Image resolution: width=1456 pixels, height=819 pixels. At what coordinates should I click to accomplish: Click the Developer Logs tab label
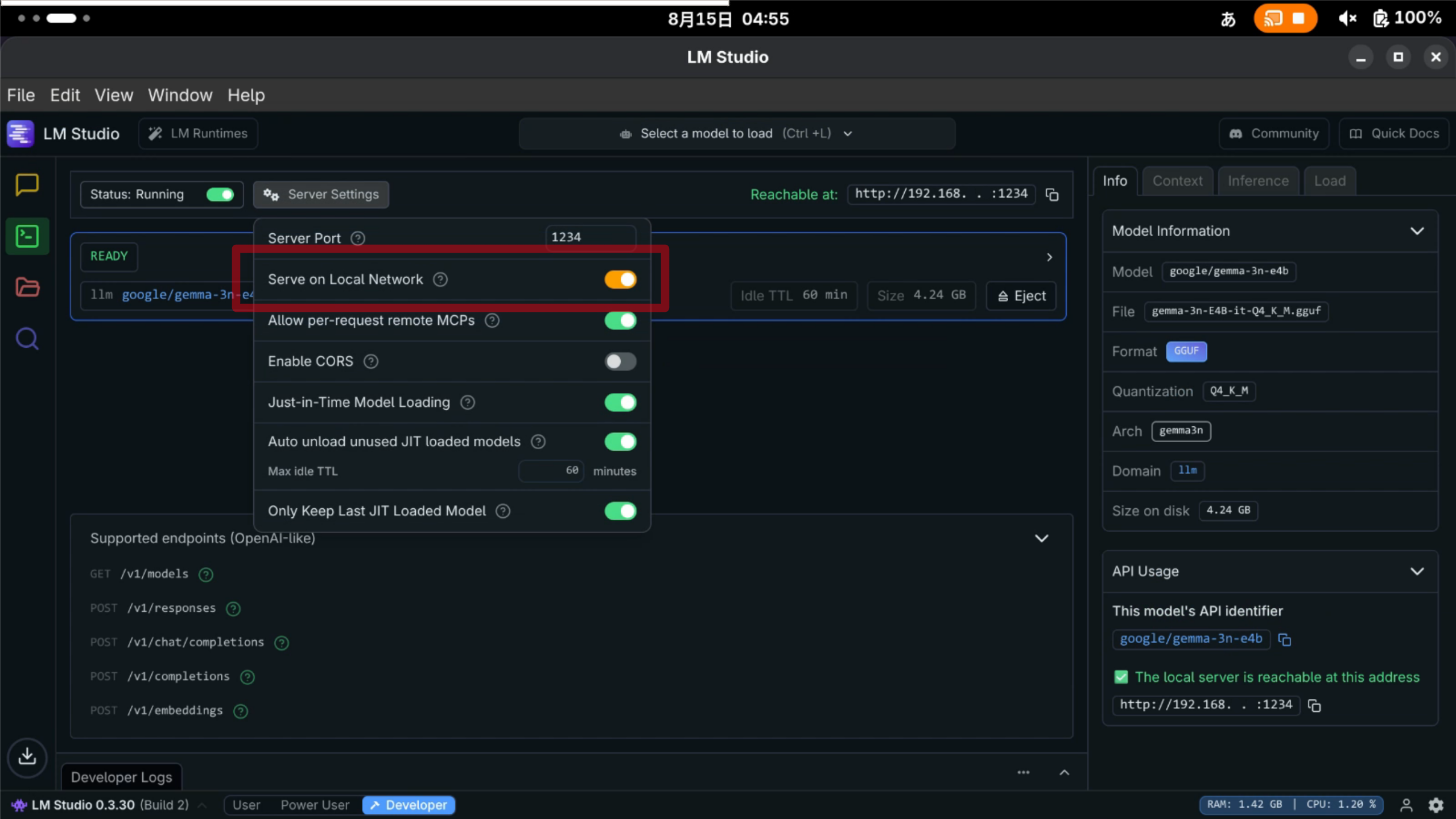pos(121,777)
